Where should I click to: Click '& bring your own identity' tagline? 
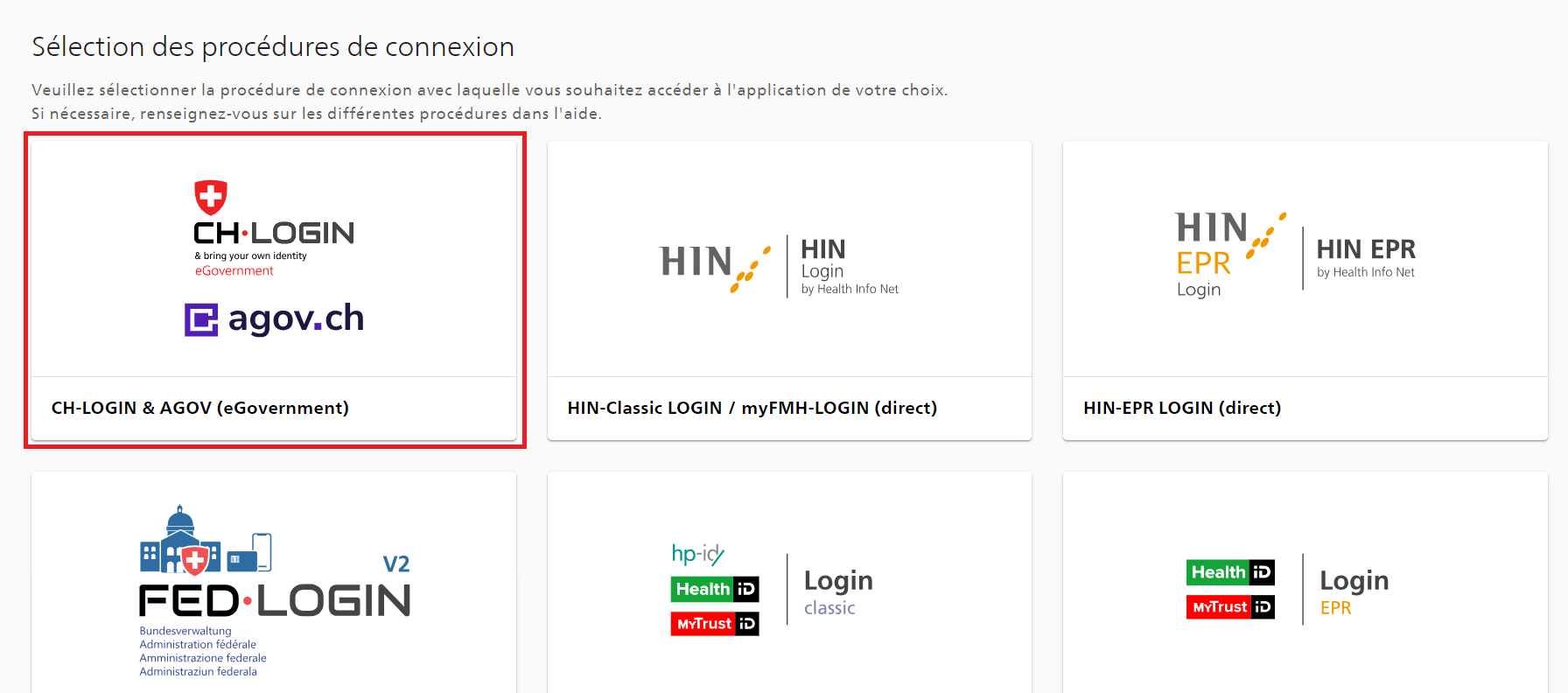point(250,256)
